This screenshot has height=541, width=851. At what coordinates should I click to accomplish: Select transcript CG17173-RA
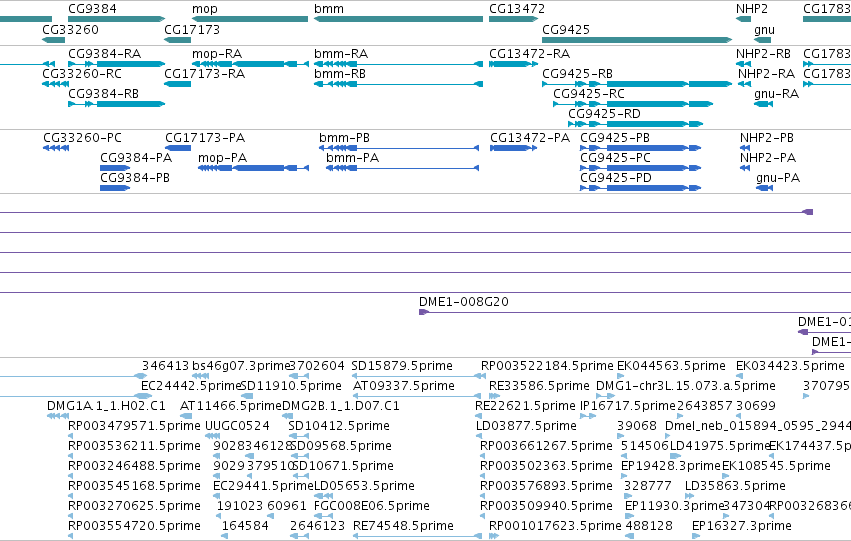click(177, 84)
